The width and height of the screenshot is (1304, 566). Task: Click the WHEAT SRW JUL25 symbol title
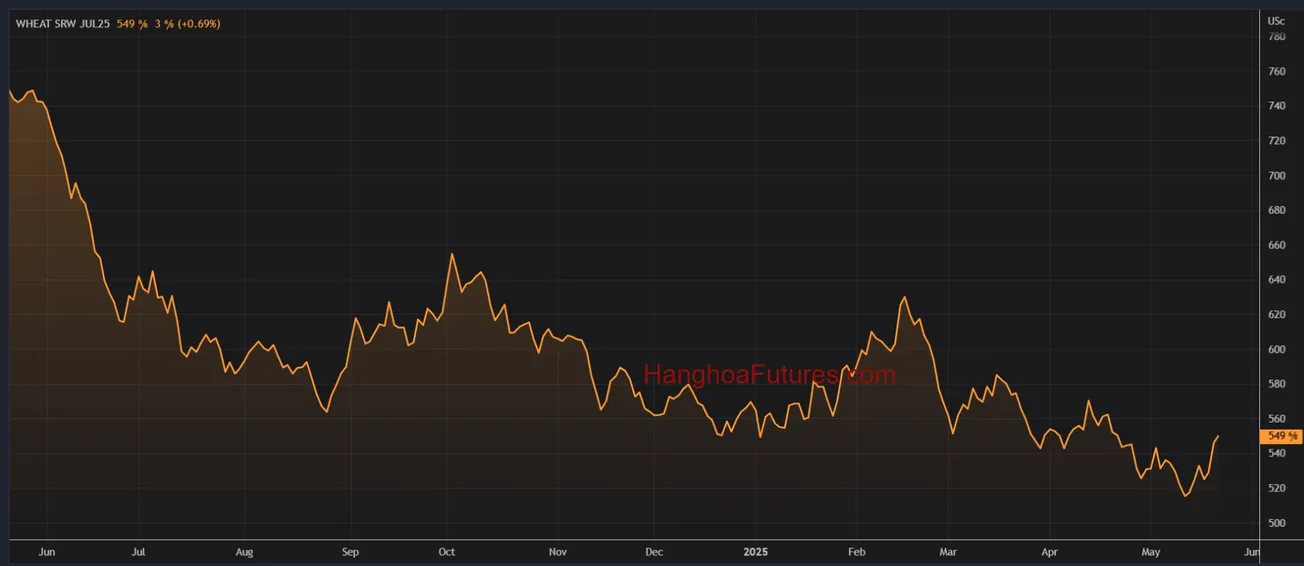[61, 23]
